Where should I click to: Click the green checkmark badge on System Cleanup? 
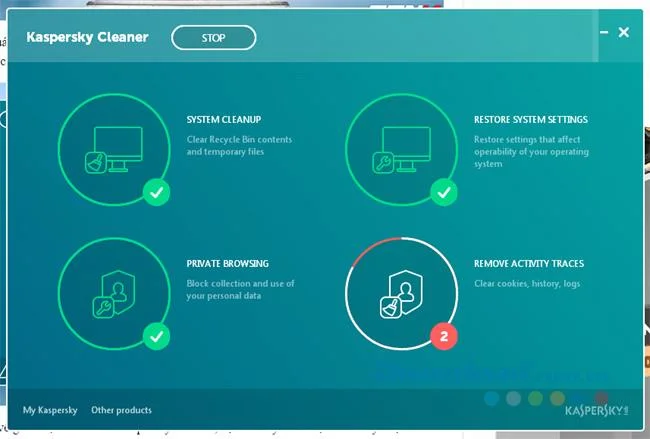(156, 192)
